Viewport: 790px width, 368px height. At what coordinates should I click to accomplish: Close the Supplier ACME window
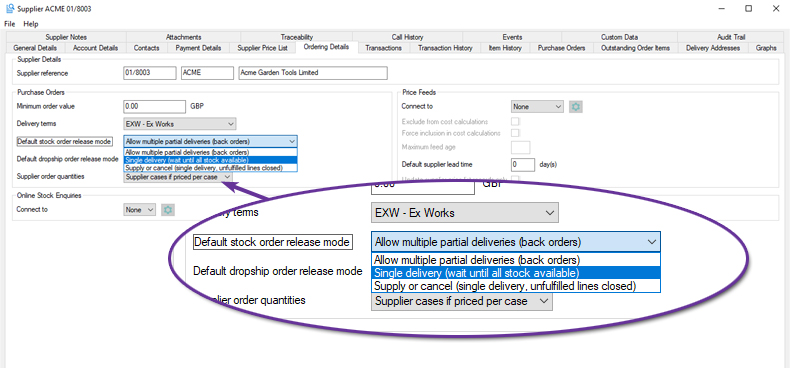(775, 9)
